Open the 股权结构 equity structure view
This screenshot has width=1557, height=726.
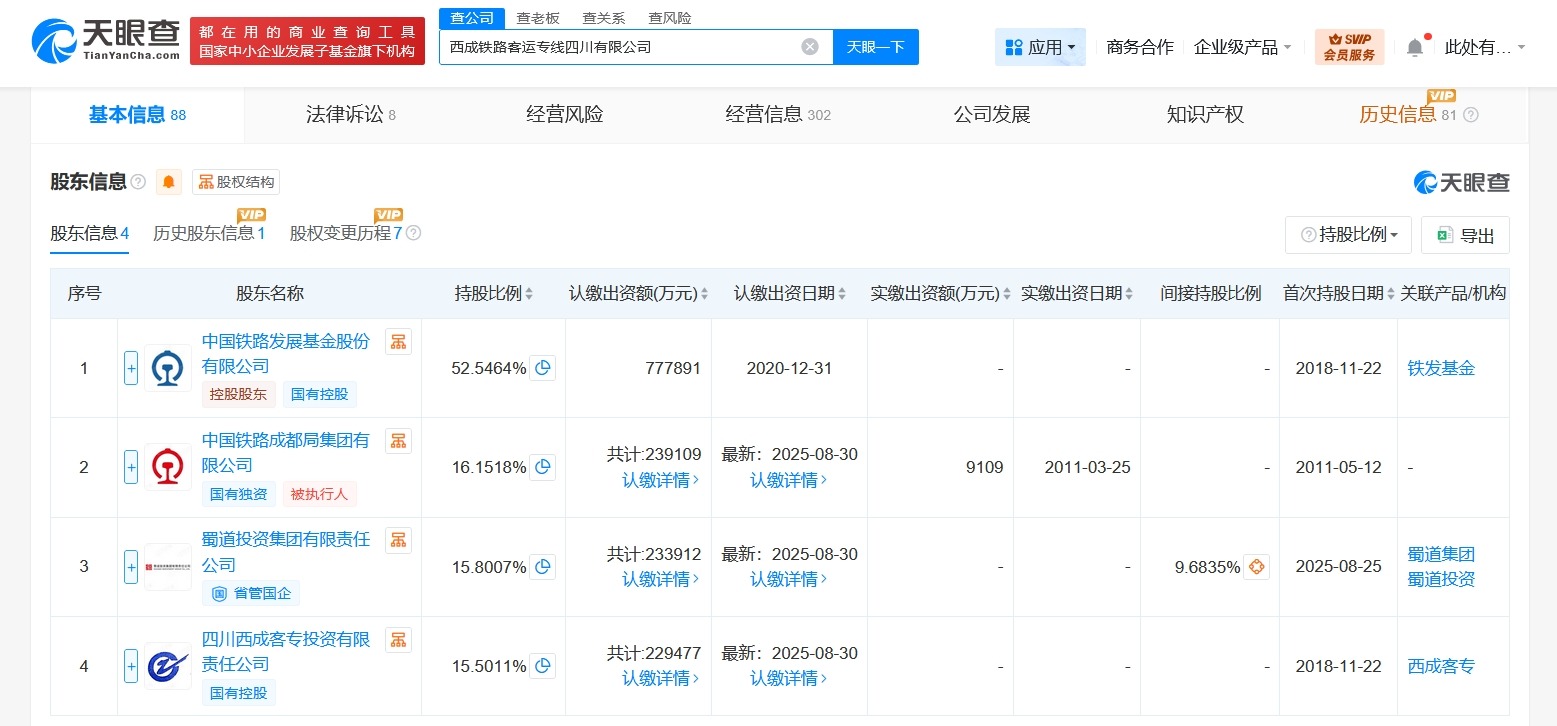[x=236, y=181]
